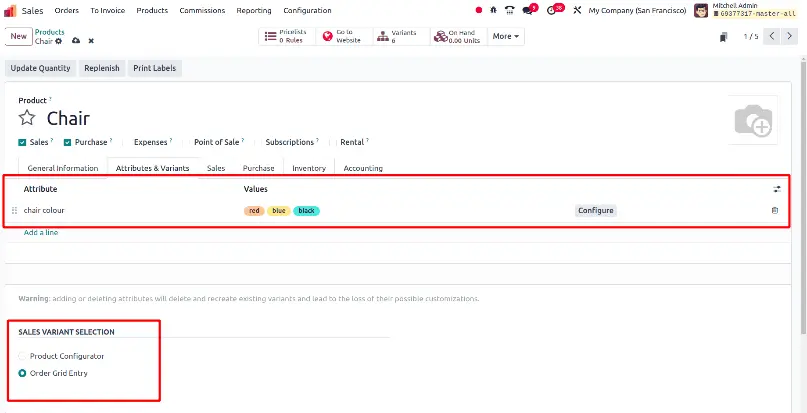
Task: Click the 1 / 5 record pager counter
Action: pyautogui.click(x=750, y=37)
